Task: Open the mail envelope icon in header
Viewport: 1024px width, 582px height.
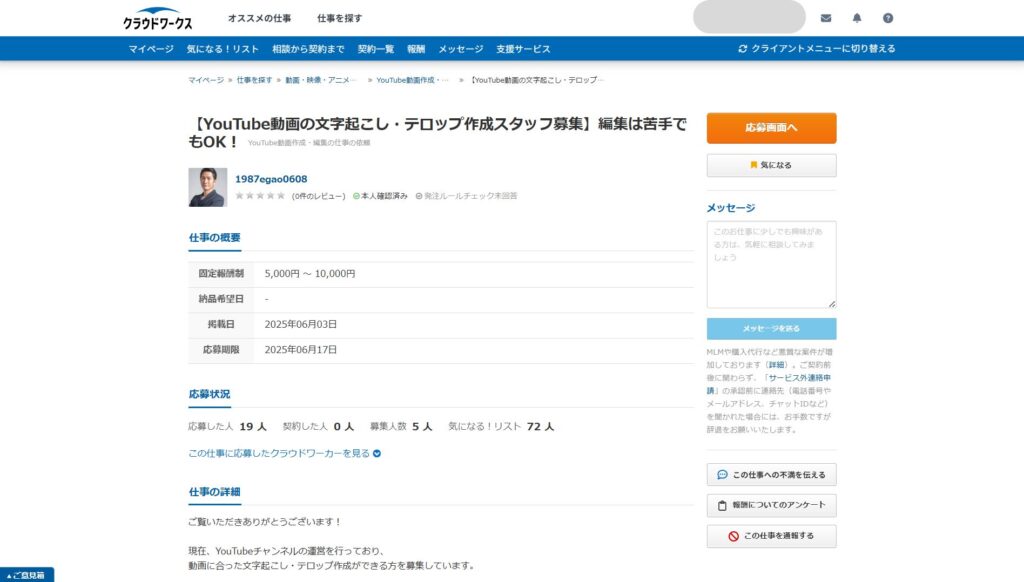Action: click(x=825, y=18)
